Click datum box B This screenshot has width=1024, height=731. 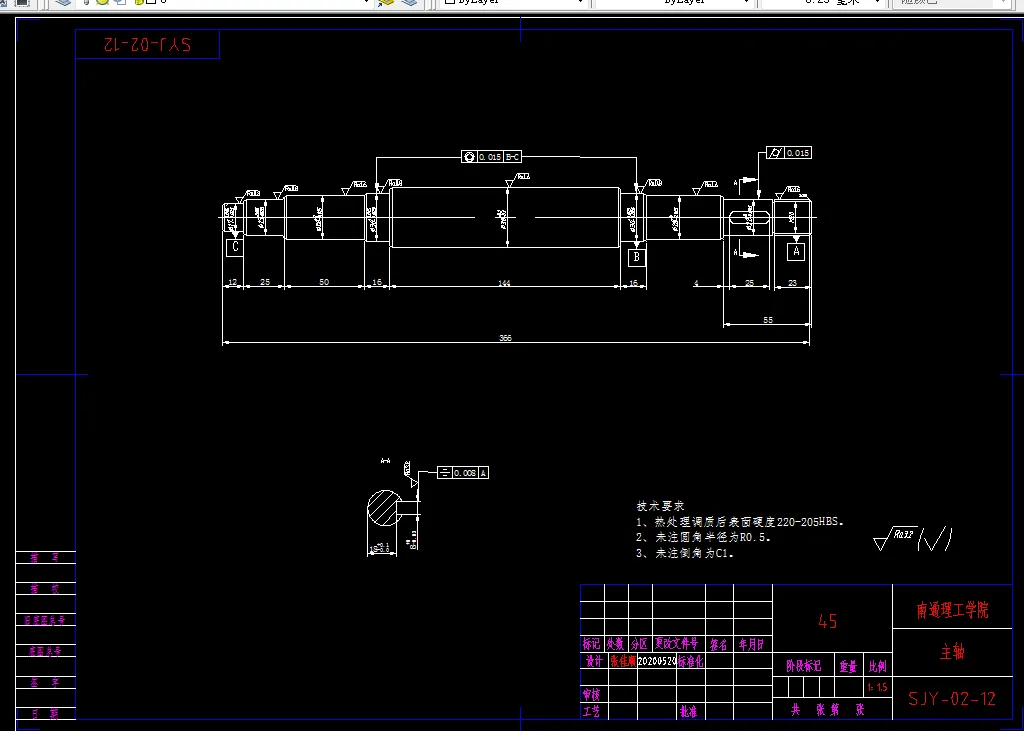(637, 257)
